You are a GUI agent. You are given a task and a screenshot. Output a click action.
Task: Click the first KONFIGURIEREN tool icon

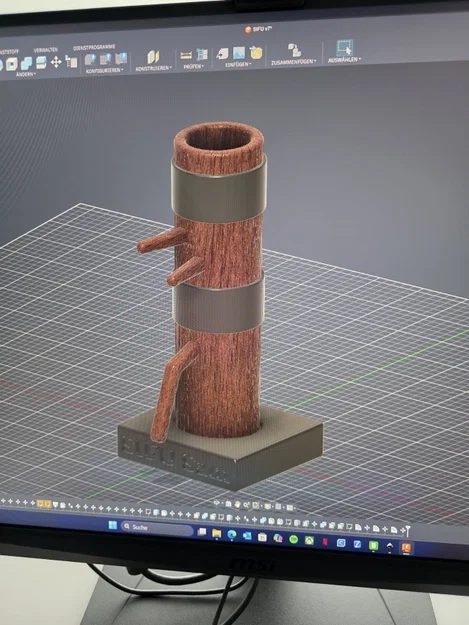[x=90, y=60]
